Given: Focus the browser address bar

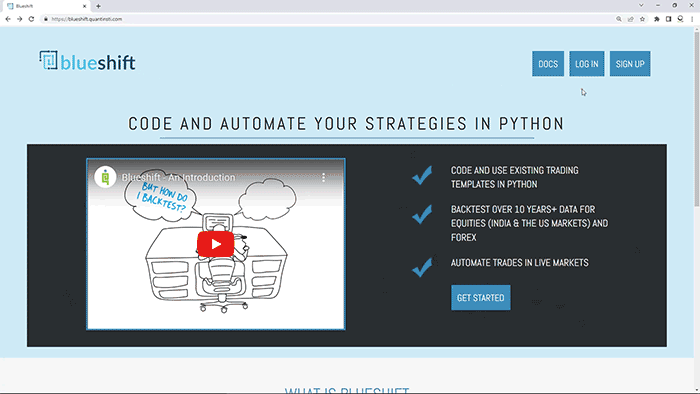Looking at the screenshot, I should [328, 19].
